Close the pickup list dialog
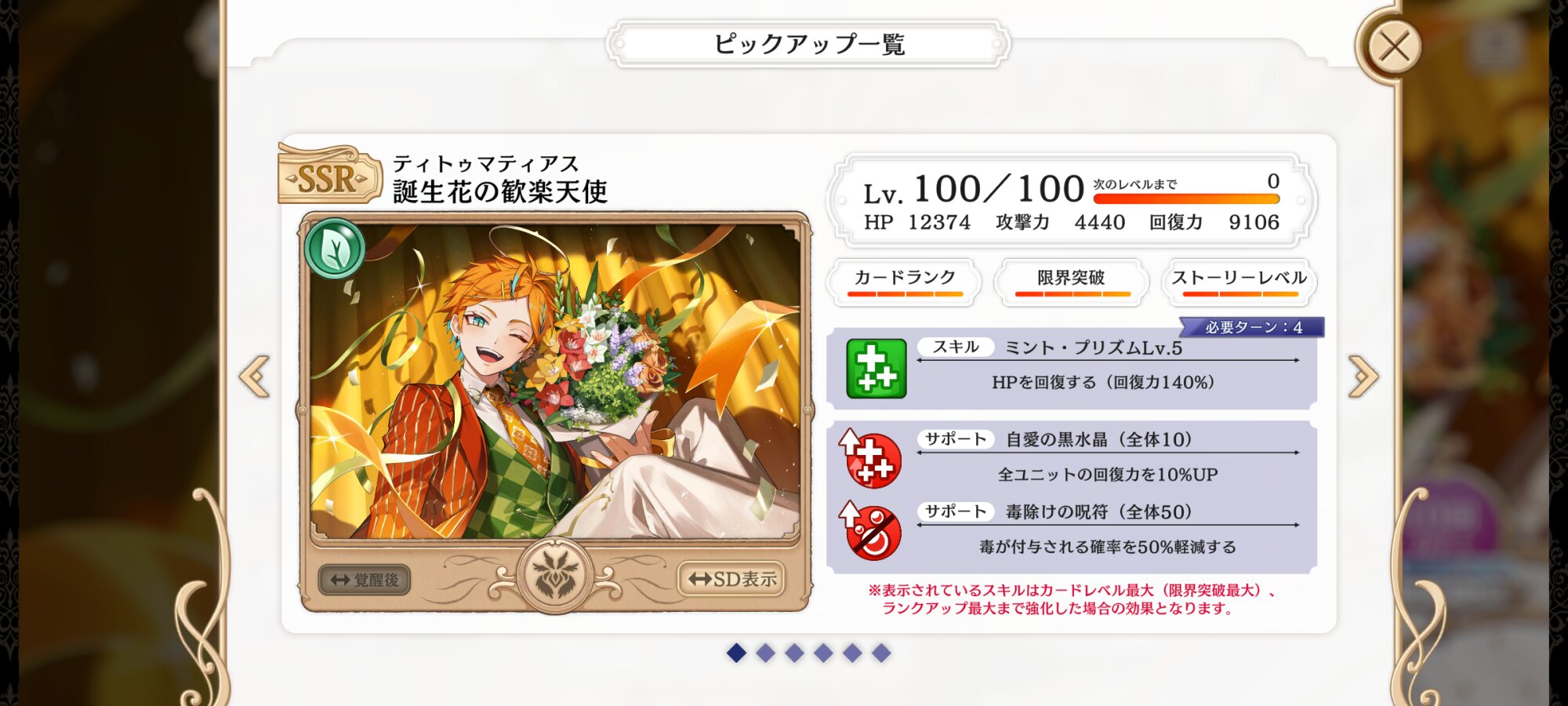The height and width of the screenshot is (706, 1568). pyautogui.click(x=1394, y=47)
